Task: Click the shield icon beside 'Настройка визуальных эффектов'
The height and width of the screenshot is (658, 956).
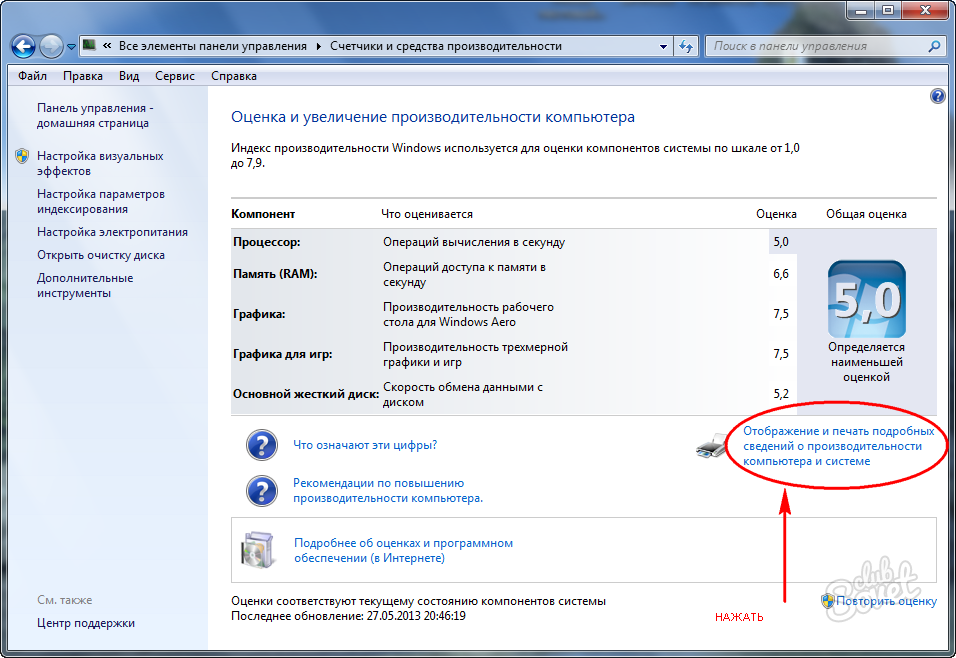Action: (x=22, y=156)
